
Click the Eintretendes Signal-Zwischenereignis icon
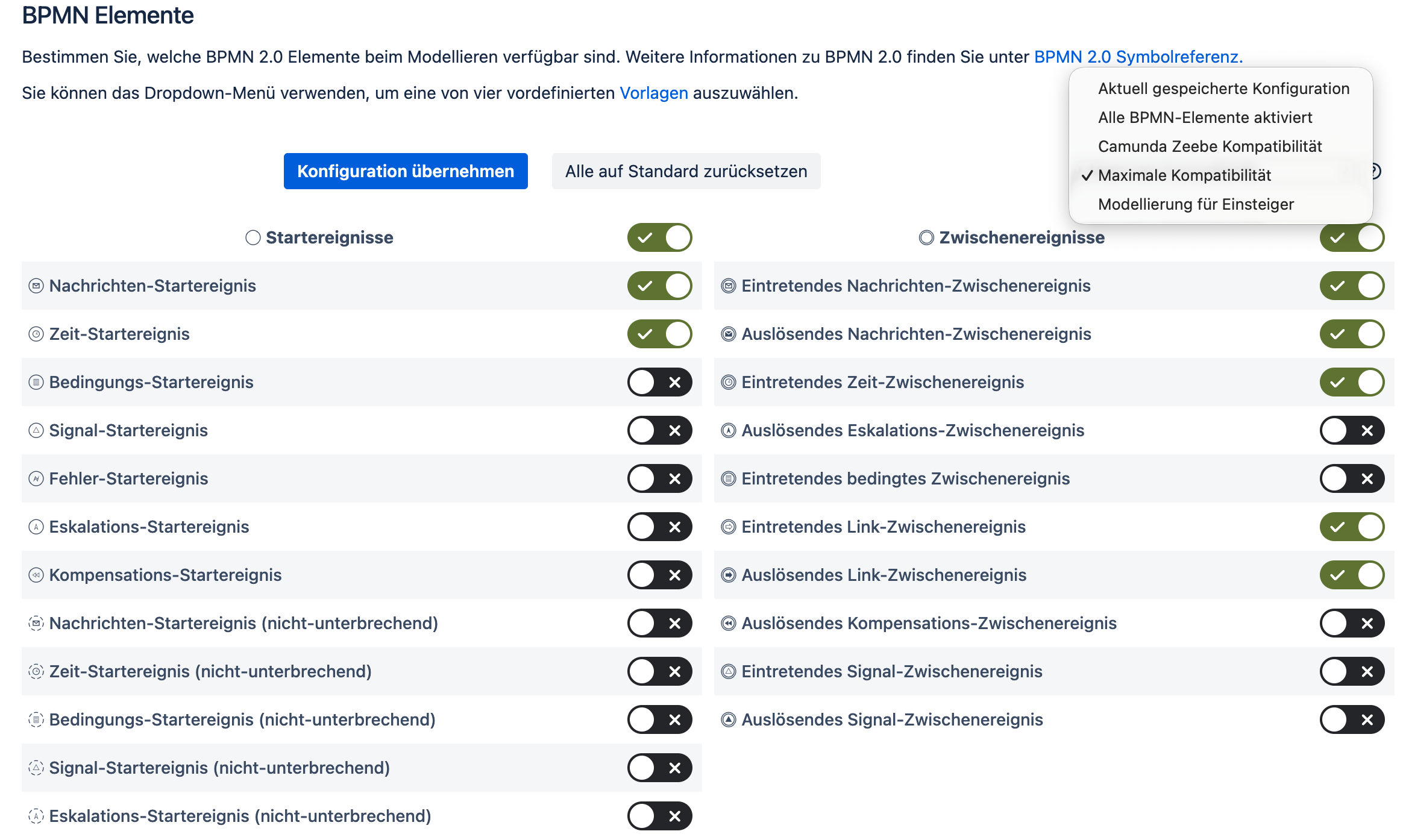coord(729,671)
